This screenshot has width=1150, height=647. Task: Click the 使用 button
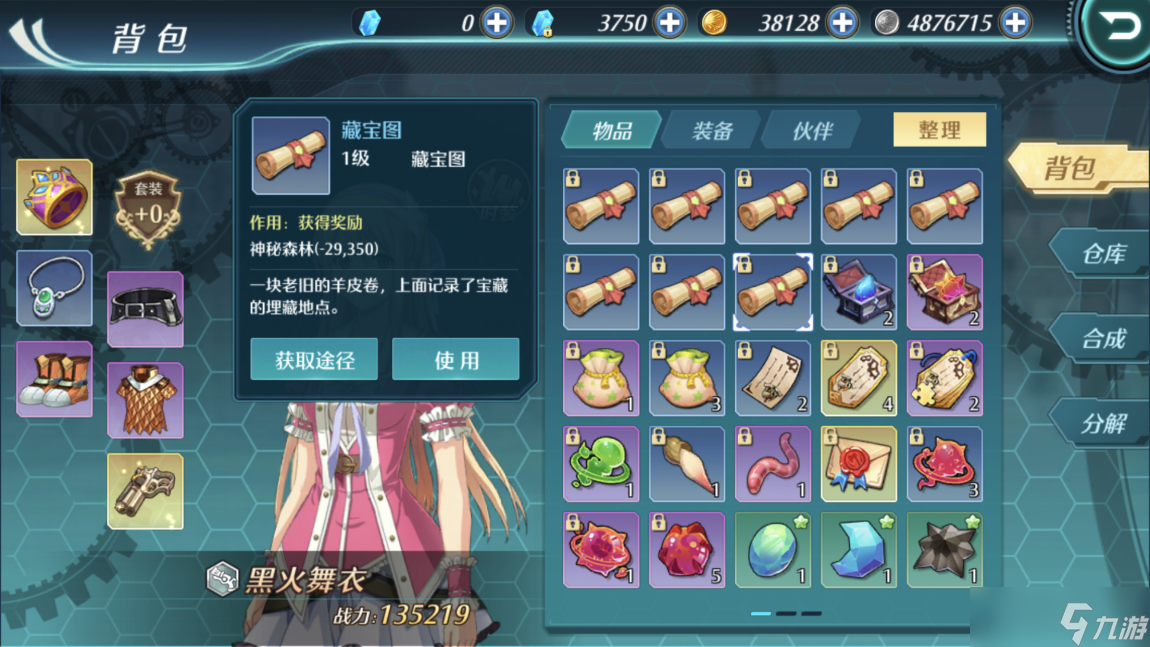tap(456, 359)
